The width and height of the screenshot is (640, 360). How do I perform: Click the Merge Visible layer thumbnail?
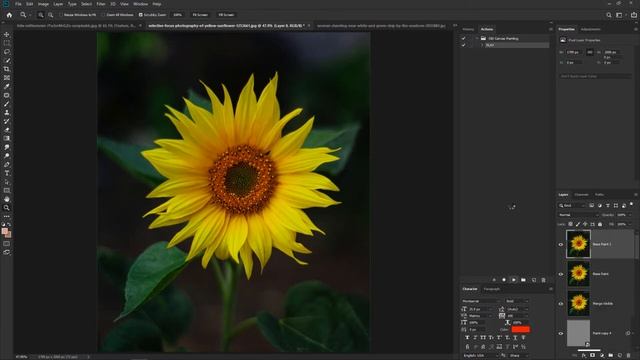[578, 304]
